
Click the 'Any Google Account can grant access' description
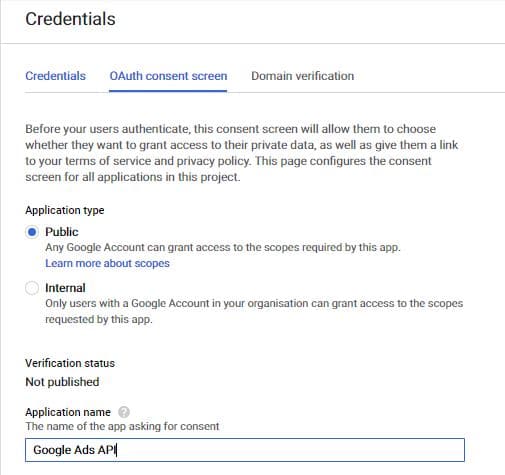click(x=223, y=247)
